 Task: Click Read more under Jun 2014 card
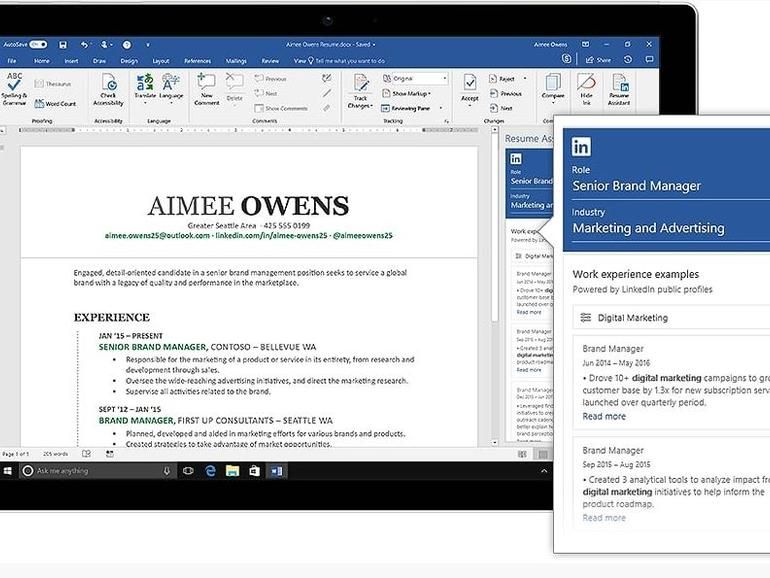tap(604, 416)
